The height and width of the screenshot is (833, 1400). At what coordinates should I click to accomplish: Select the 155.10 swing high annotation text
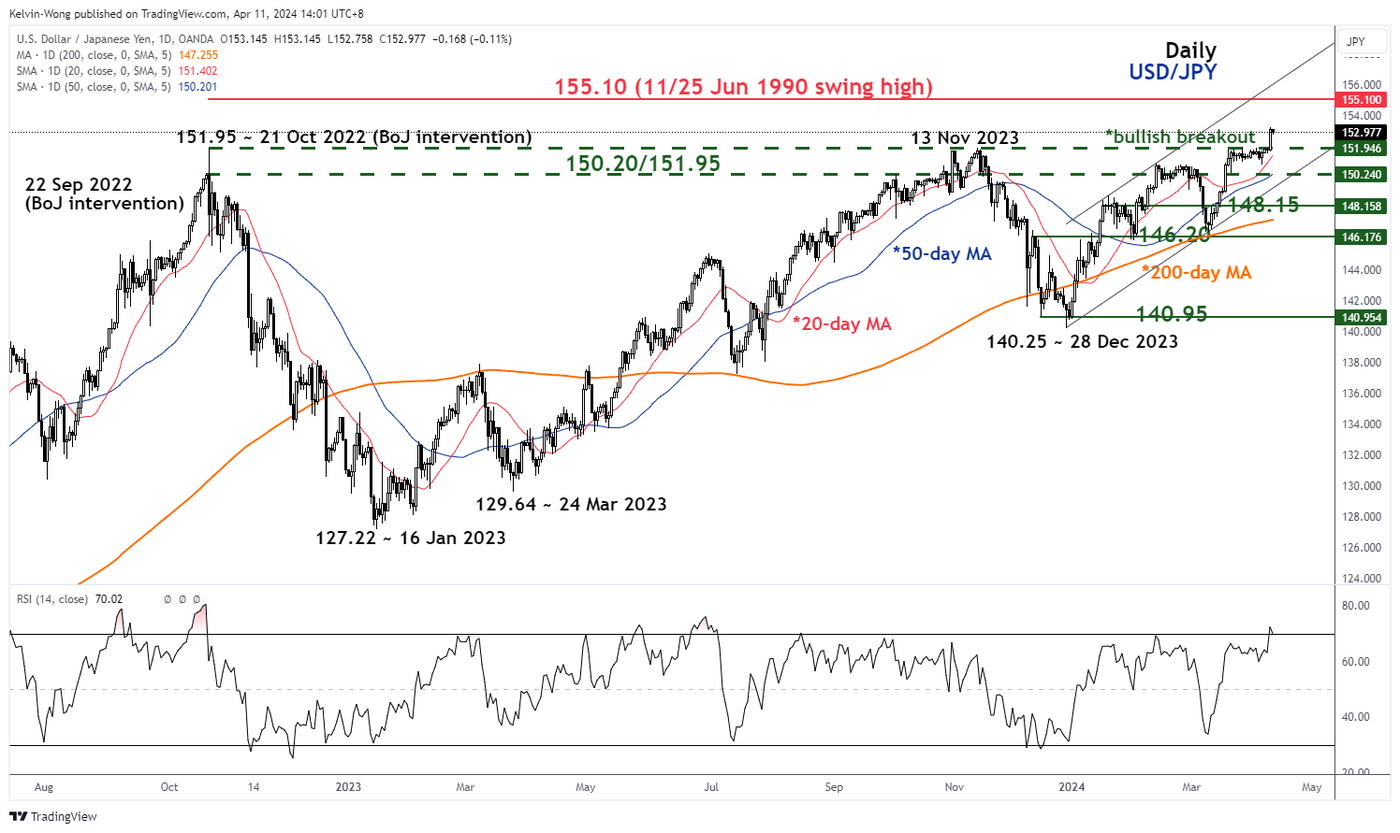743,87
